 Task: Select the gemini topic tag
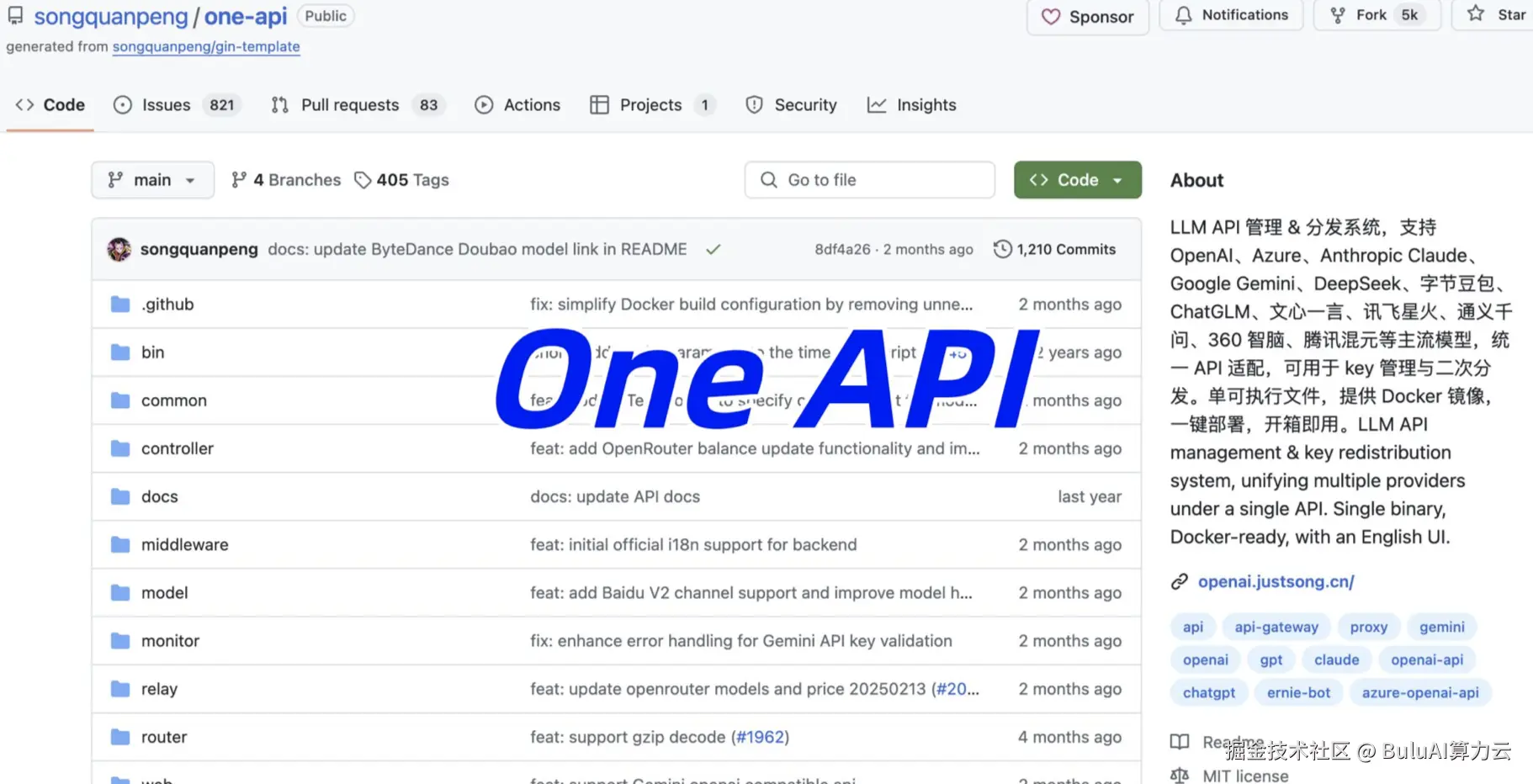coord(1442,627)
